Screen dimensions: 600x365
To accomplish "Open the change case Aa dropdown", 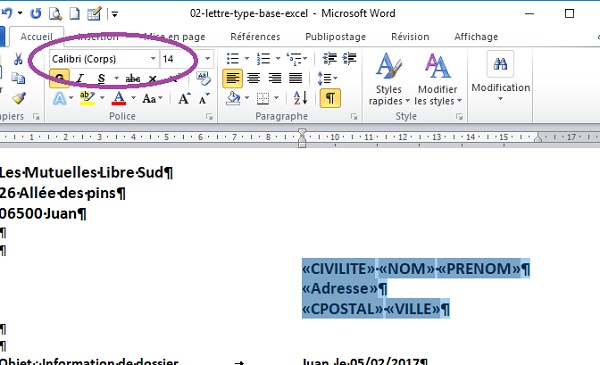I will tap(153, 99).
